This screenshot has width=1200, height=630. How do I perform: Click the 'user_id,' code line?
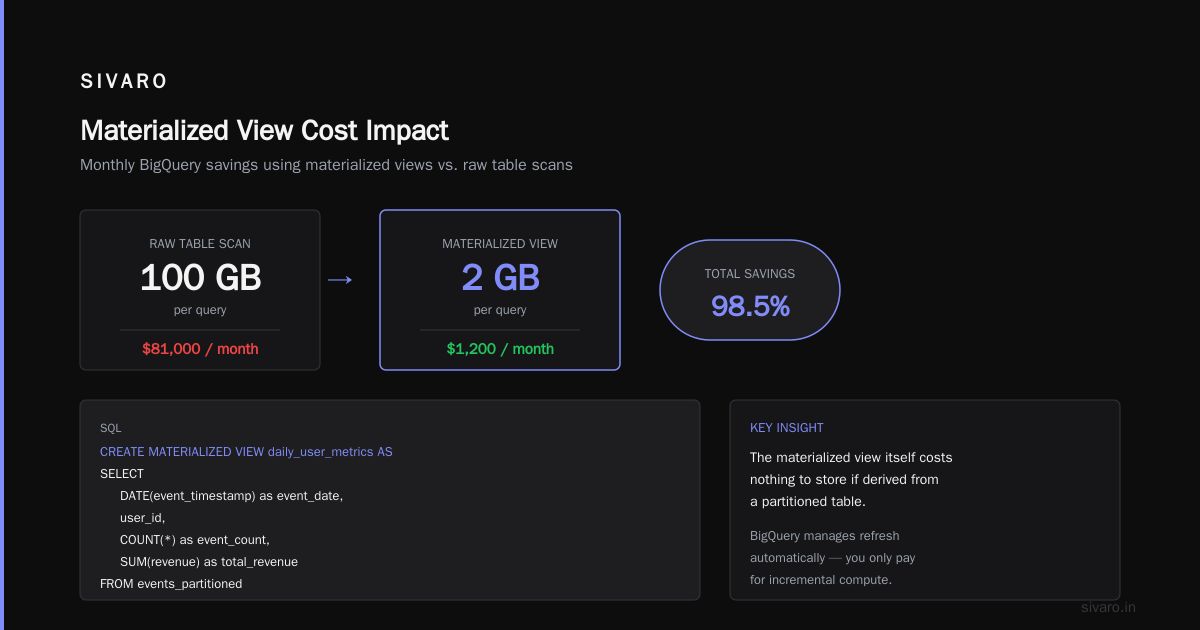tap(142, 518)
